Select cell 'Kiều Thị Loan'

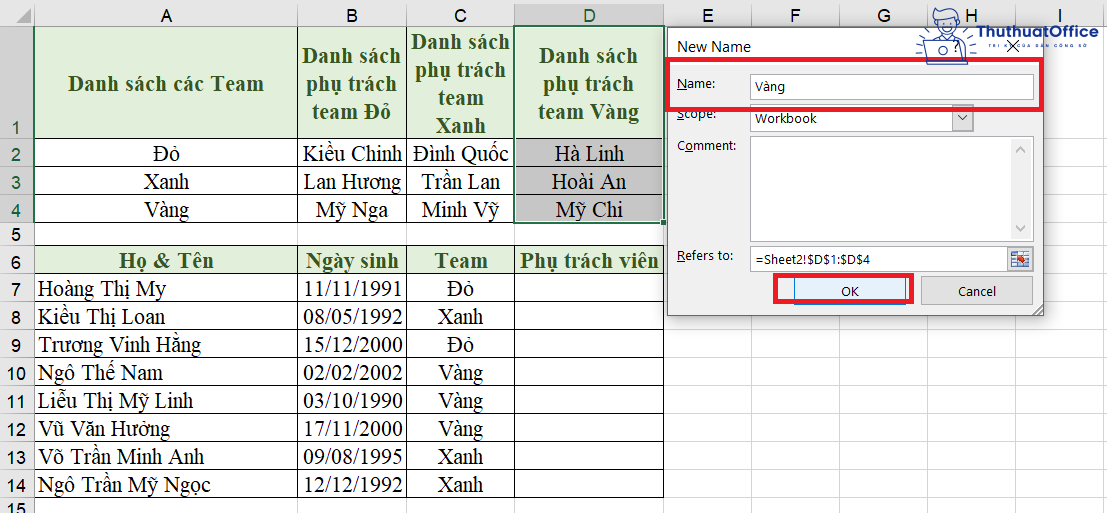point(166,315)
